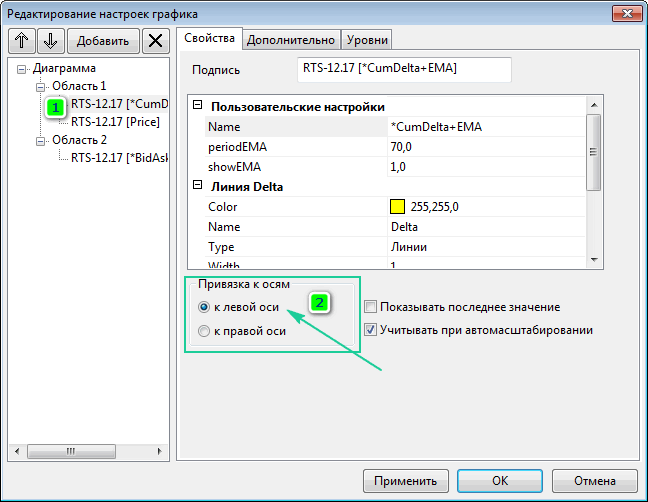Switch to the 'Дополнительно' tab

click(x=291, y=39)
